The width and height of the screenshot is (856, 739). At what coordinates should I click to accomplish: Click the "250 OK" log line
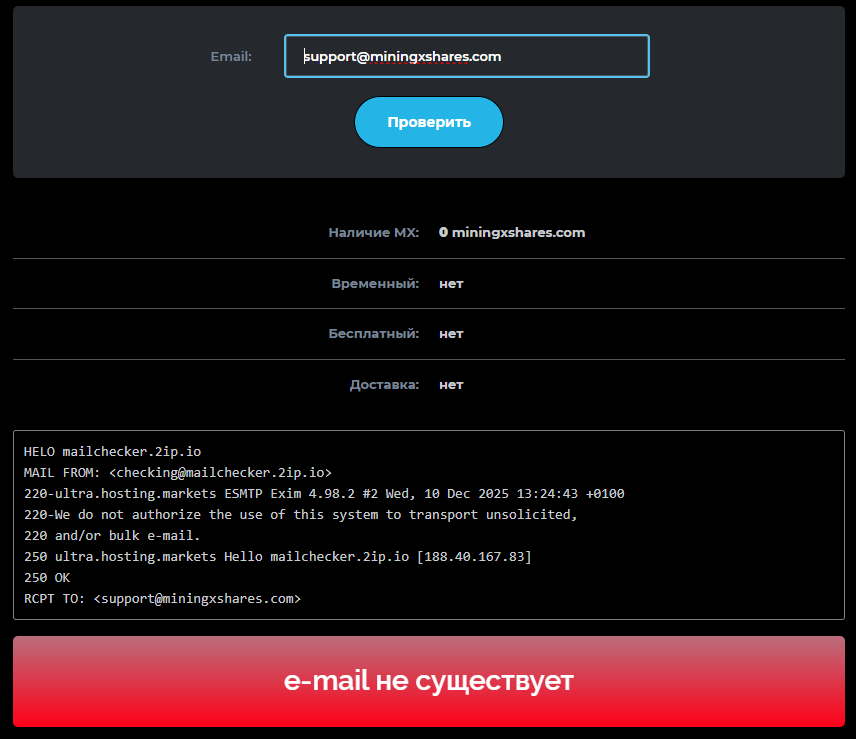[x=47, y=577]
